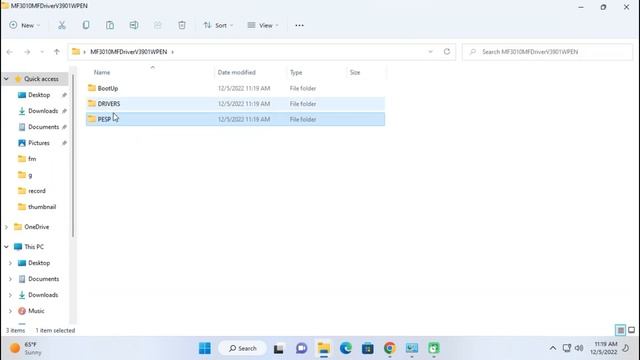Open the See more ellipsis menu
This screenshot has width=640, height=360.
click(299, 25)
